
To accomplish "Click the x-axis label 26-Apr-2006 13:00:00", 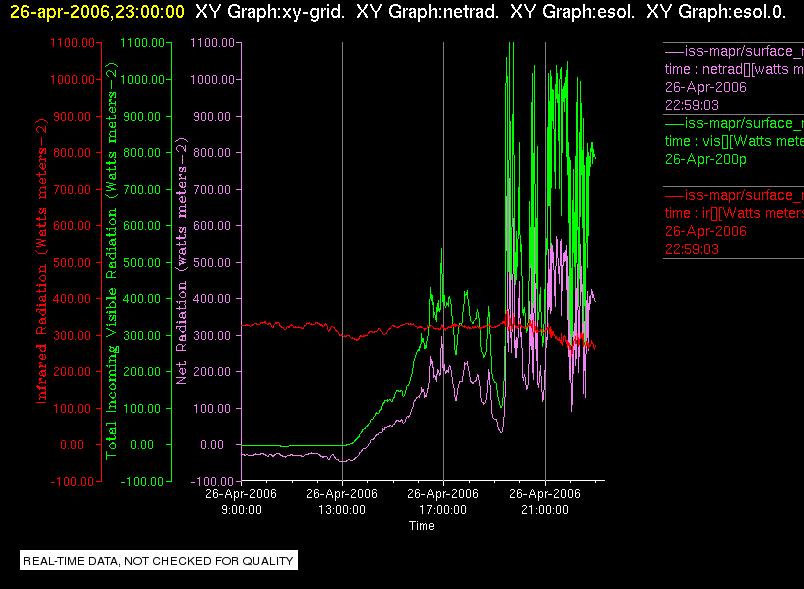I will [342, 501].
